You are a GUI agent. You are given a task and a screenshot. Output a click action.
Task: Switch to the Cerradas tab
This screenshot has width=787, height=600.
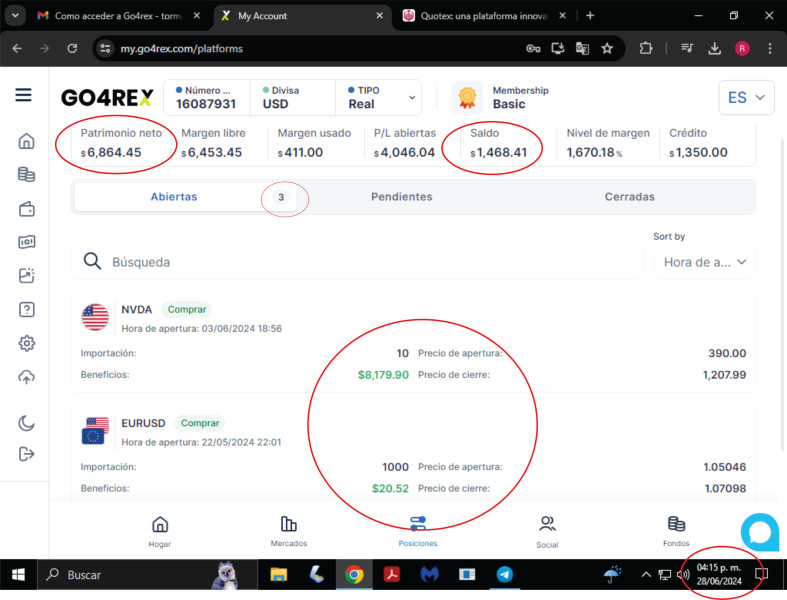pos(629,197)
